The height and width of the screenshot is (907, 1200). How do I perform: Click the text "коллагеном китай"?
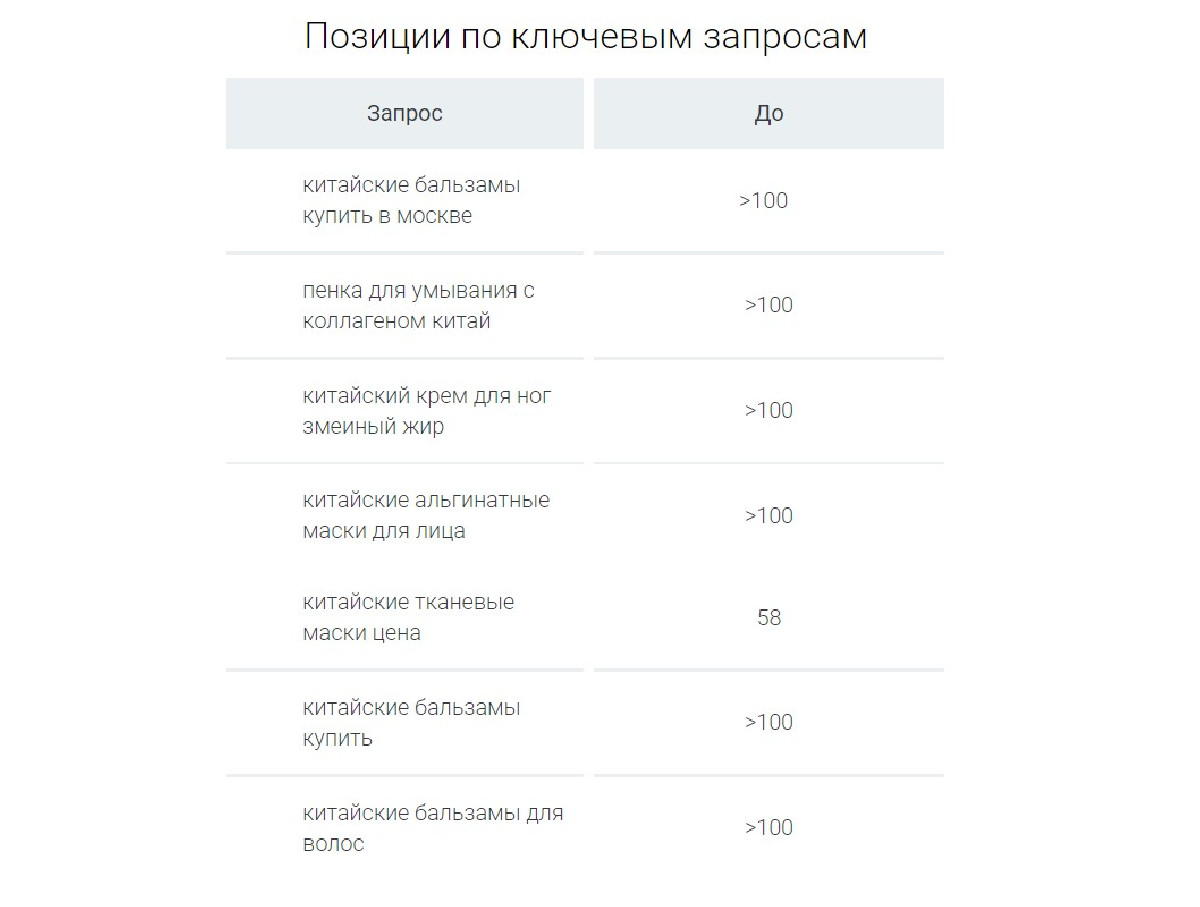point(396,322)
